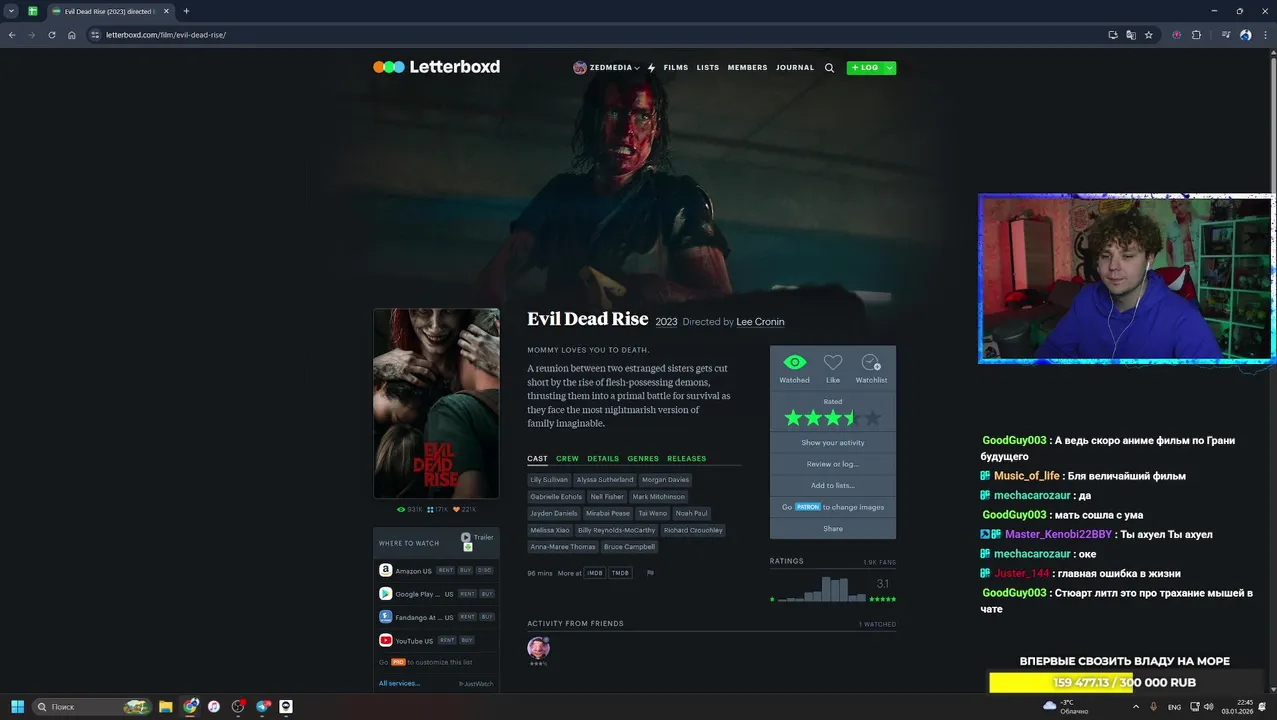The height and width of the screenshot is (720, 1277).
Task: Open the Fandango At Home icon
Action: pyautogui.click(x=385, y=617)
